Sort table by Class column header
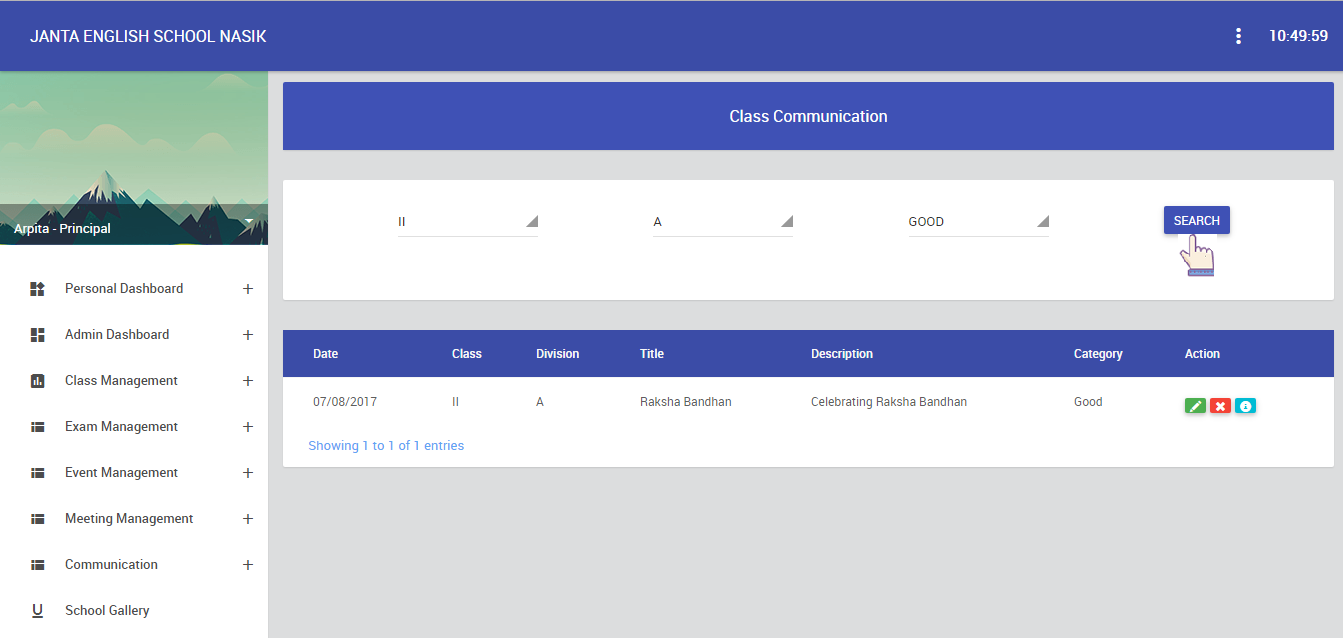Viewport: 1343px width, 638px height. pyautogui.click(x=467, y=354)
